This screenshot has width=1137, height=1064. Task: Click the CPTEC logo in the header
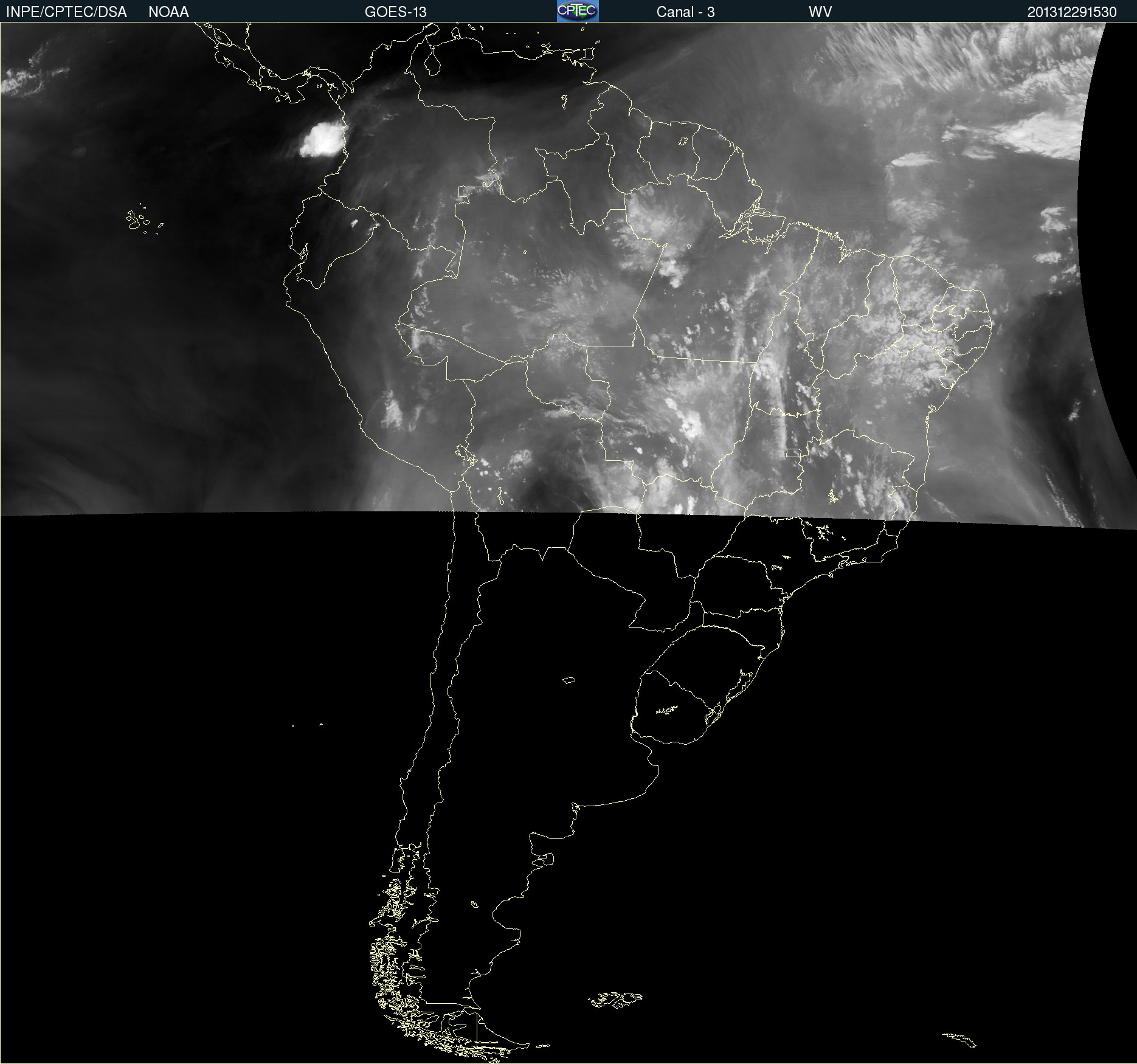point(578,11)
